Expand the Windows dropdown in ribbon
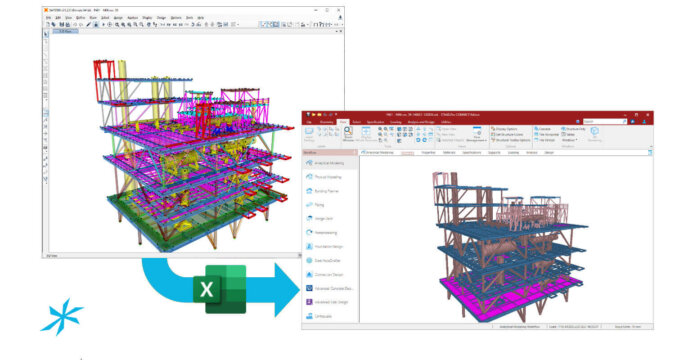 coord(569,140)
